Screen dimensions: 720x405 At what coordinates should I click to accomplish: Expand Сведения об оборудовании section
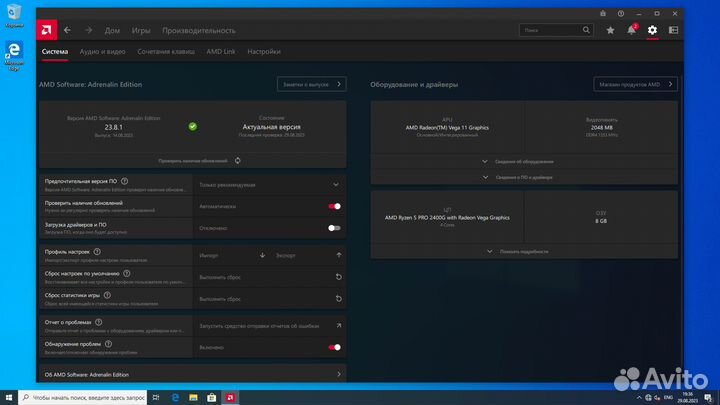(x=524, y=162)
